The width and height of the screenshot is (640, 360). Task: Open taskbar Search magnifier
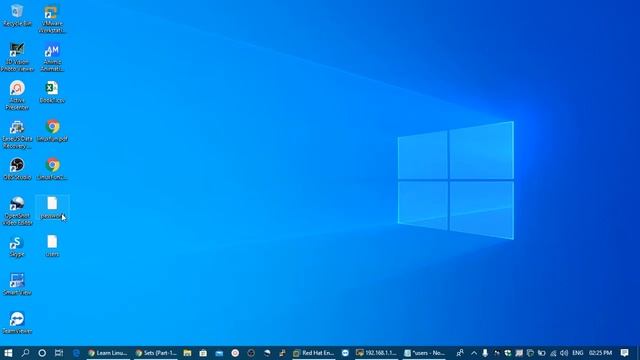click(x=25, y=353)
